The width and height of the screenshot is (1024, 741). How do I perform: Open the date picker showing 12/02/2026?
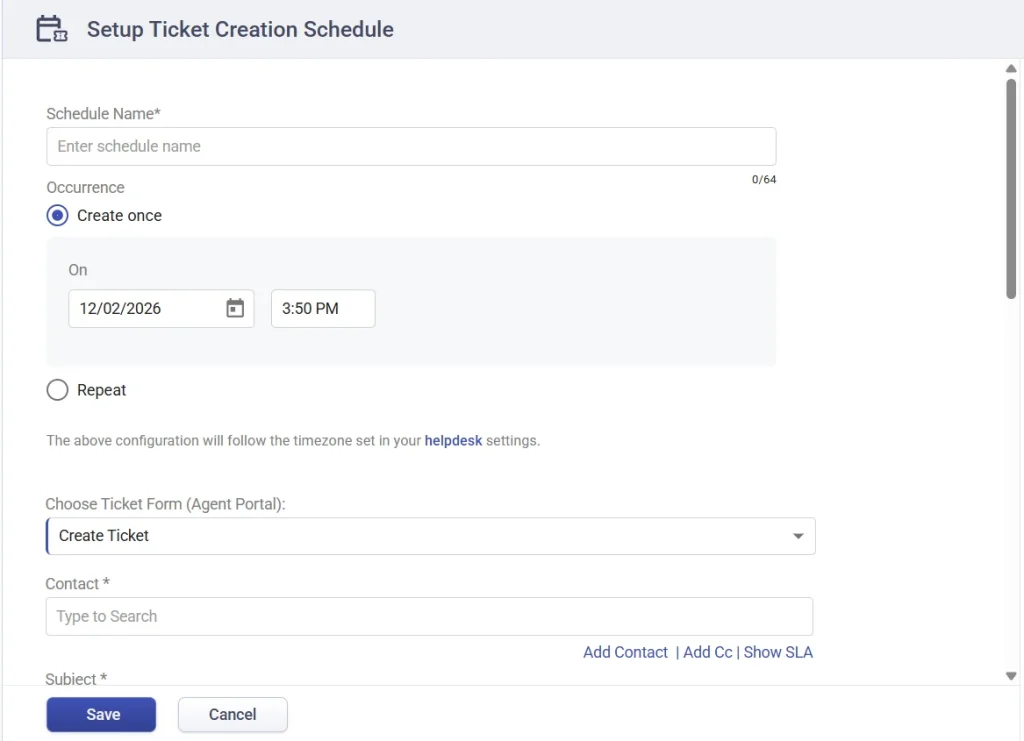click(x=150, y=308)
